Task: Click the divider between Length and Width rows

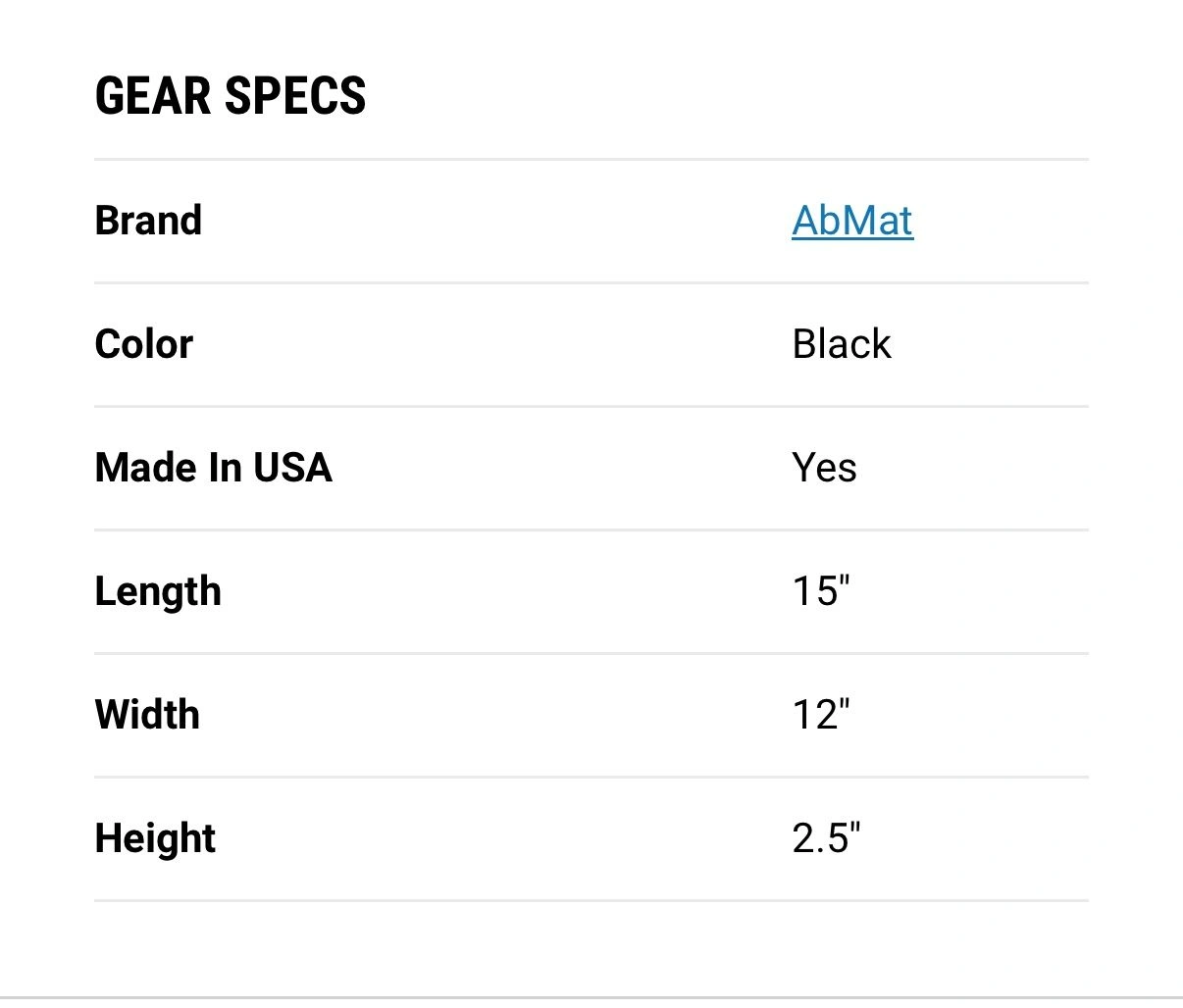Action: 591,653
